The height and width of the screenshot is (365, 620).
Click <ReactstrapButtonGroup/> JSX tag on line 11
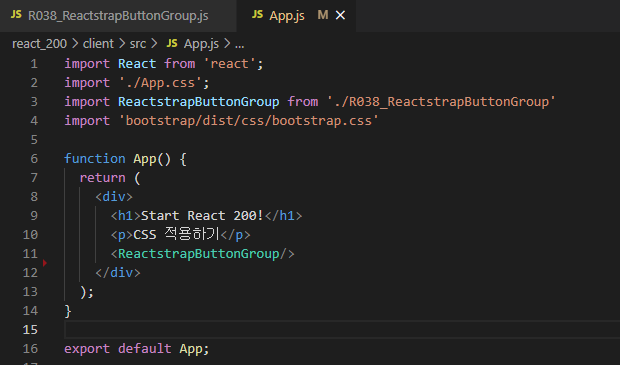point(202,253)
